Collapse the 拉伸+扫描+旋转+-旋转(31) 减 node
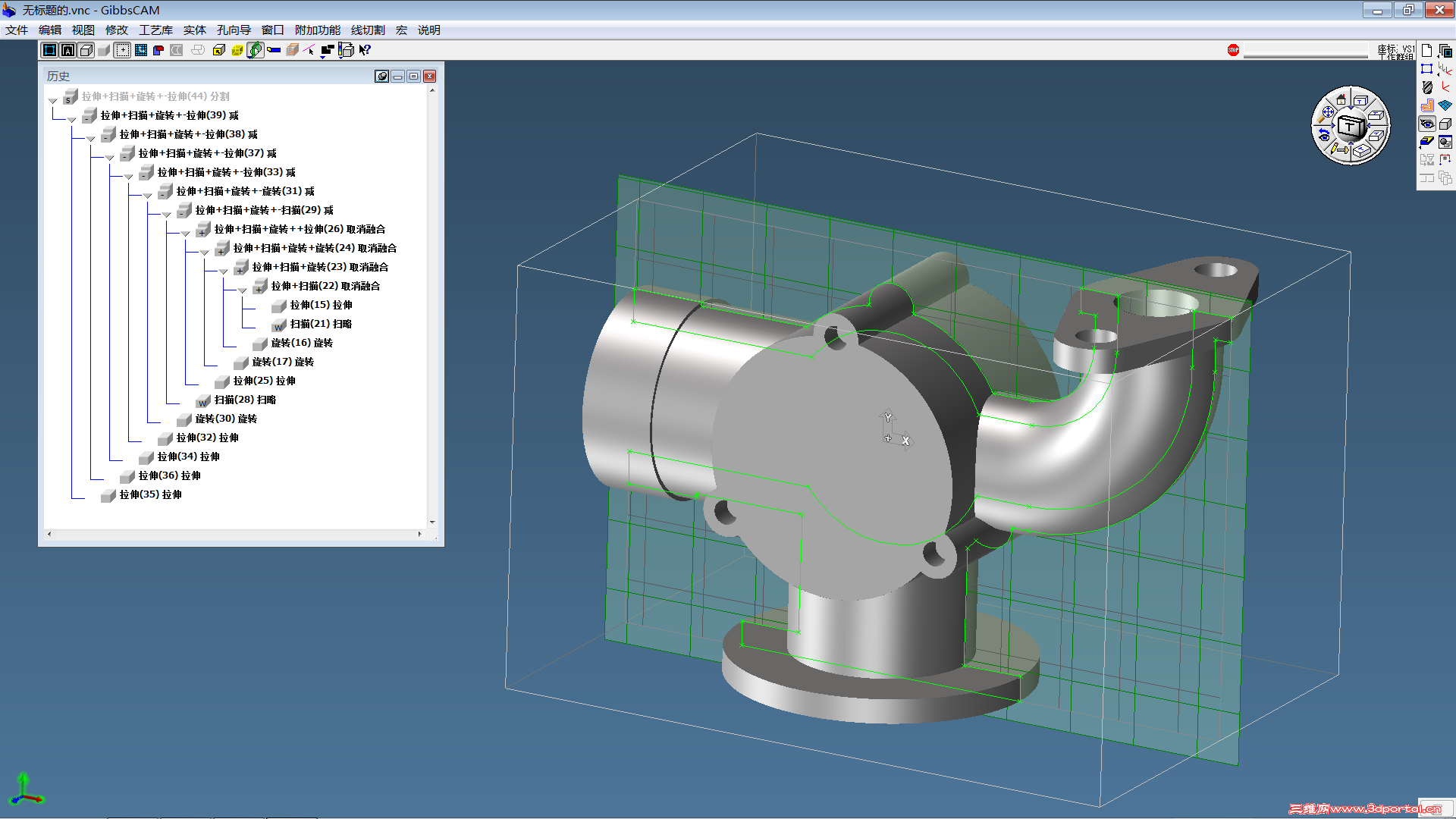 point(148,196)
